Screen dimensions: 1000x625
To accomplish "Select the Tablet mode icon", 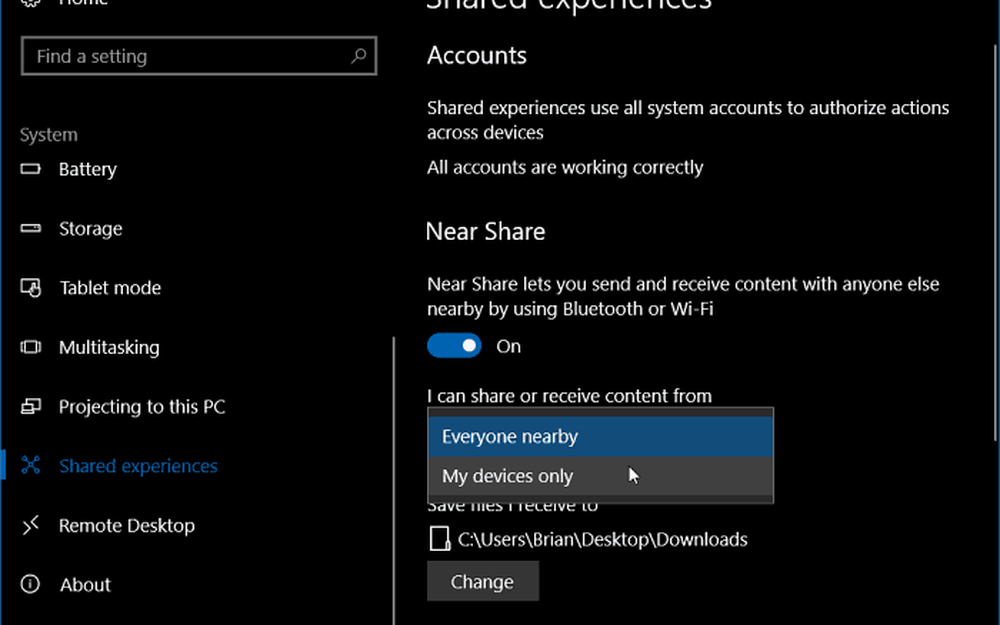I will (30, 288).
